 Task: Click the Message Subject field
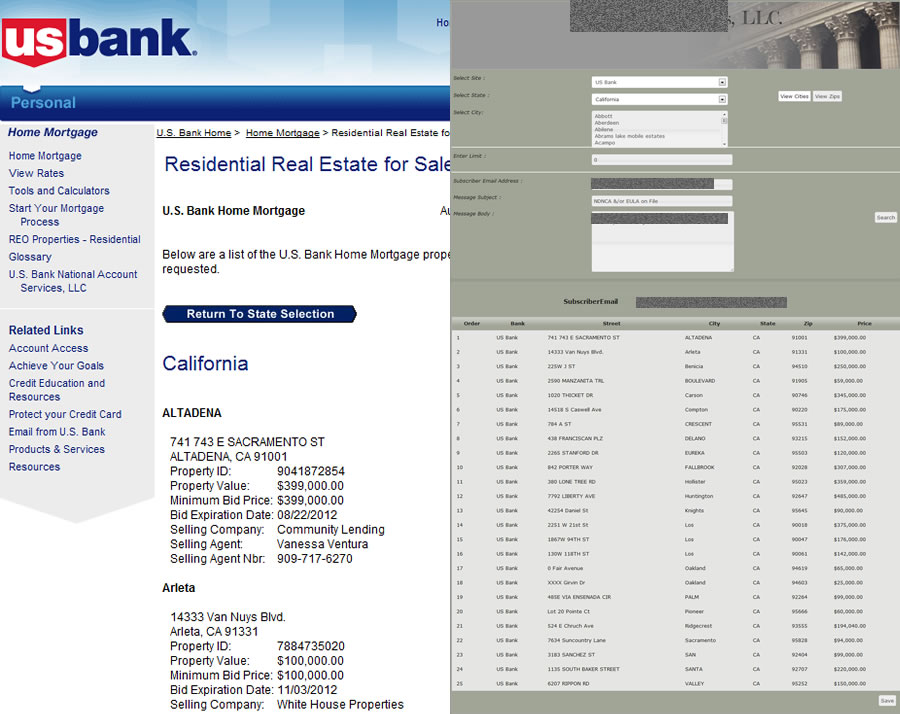pyautogui.click(x=662, y=201)
